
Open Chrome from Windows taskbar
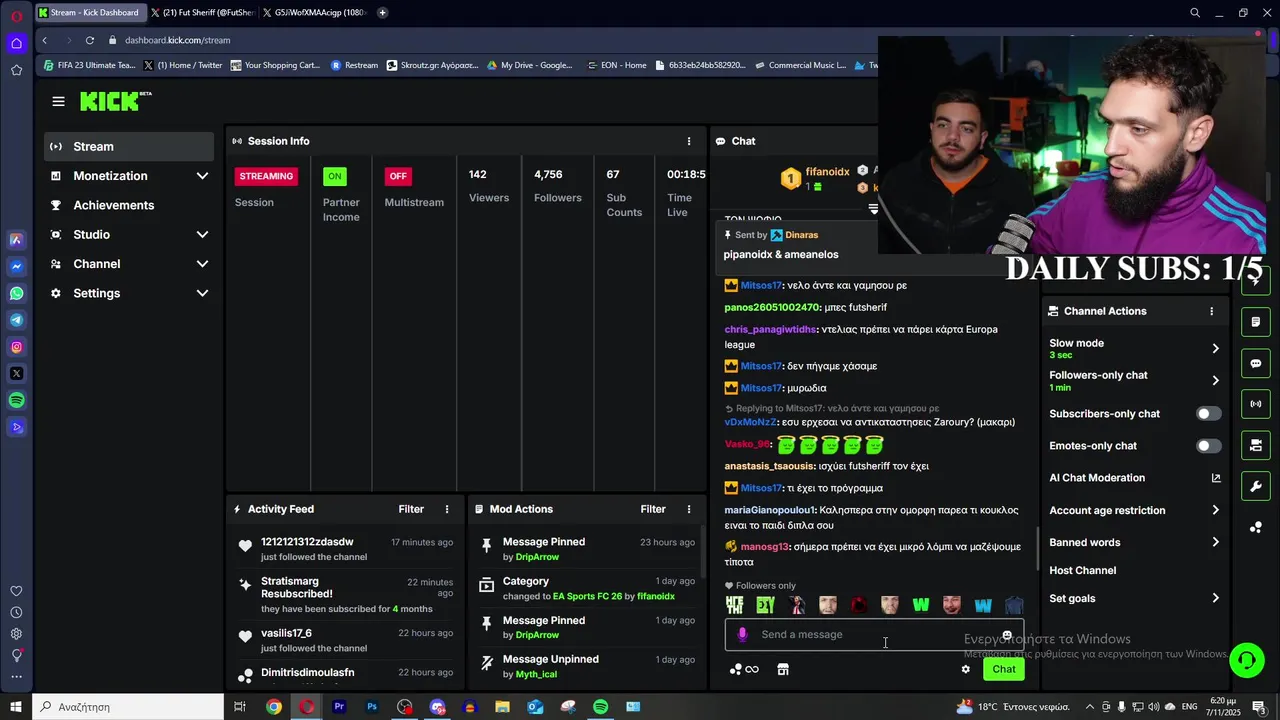[x=273, y=707]
